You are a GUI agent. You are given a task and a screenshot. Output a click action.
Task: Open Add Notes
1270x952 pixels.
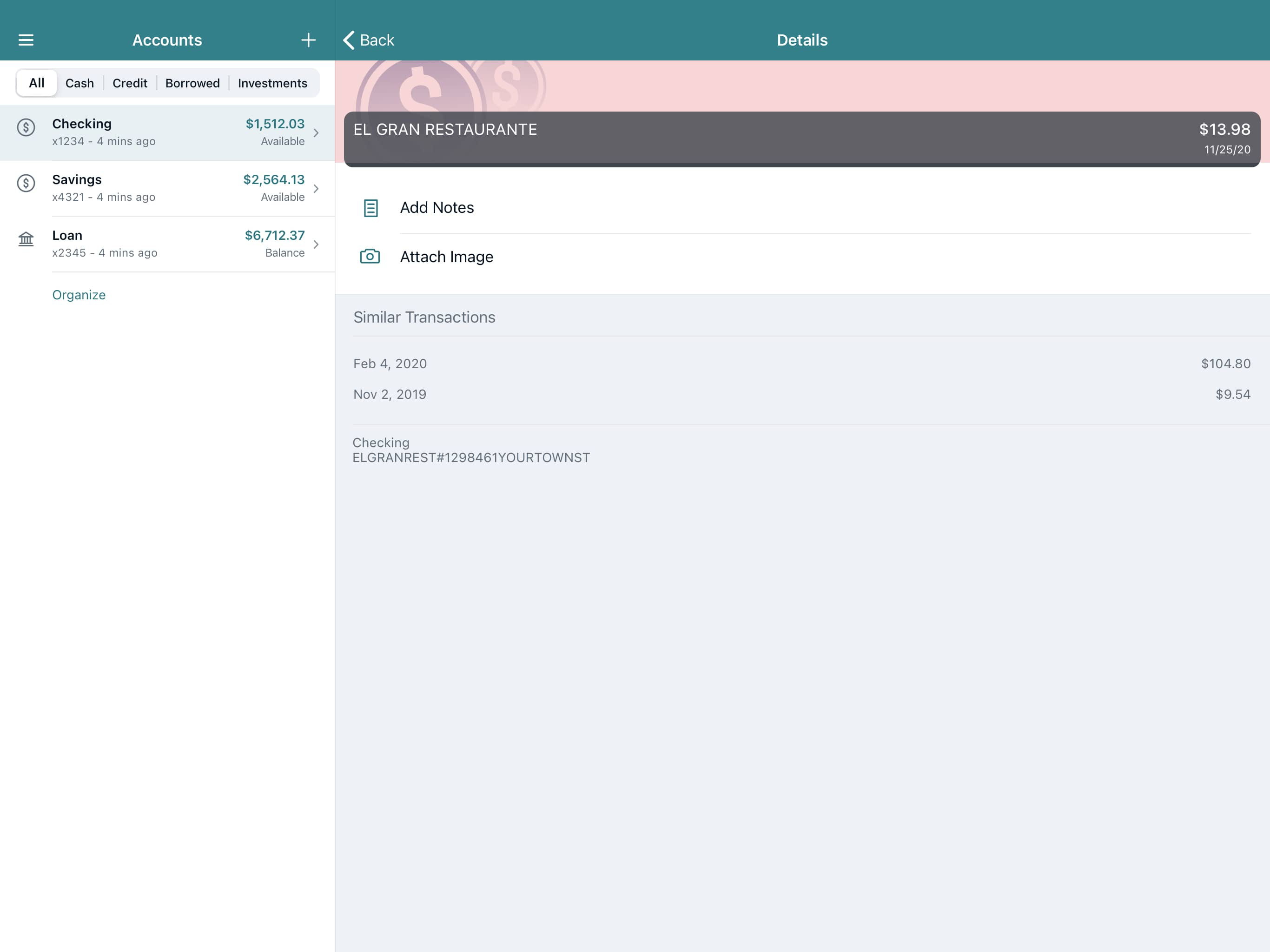coord(437,208)
